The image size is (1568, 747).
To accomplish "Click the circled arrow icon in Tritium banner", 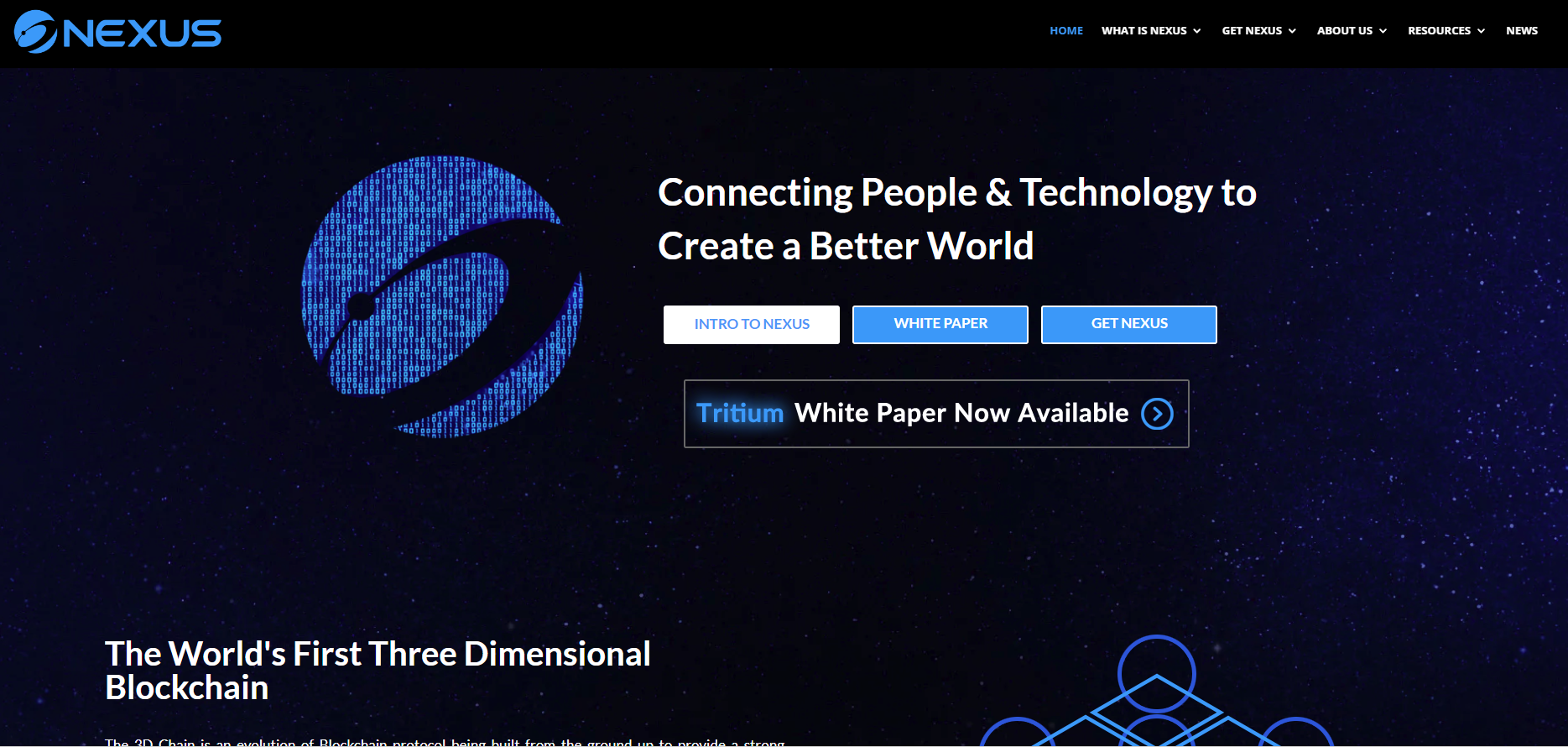I will (1157, 414).
